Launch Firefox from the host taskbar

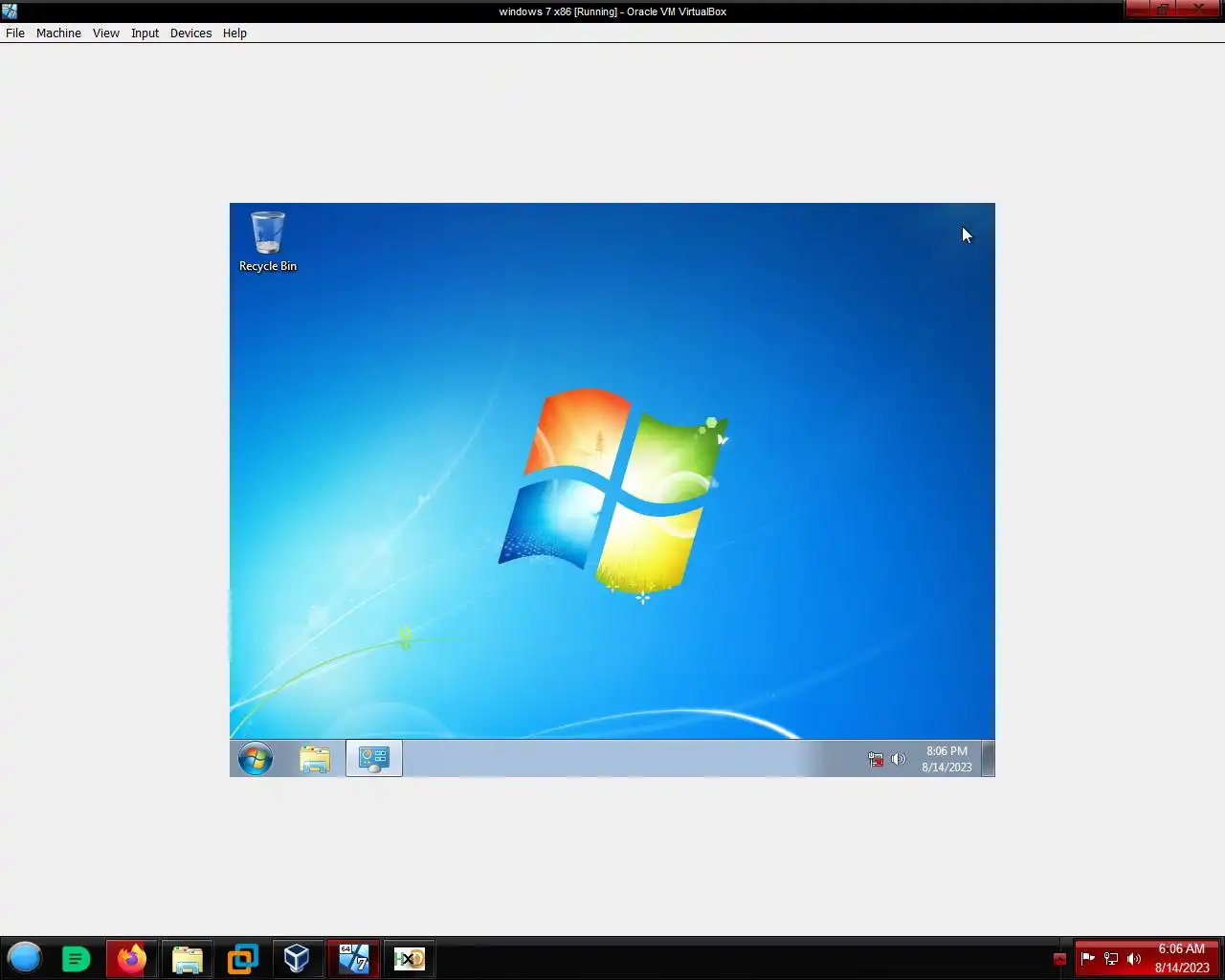(x=131, y=958)
